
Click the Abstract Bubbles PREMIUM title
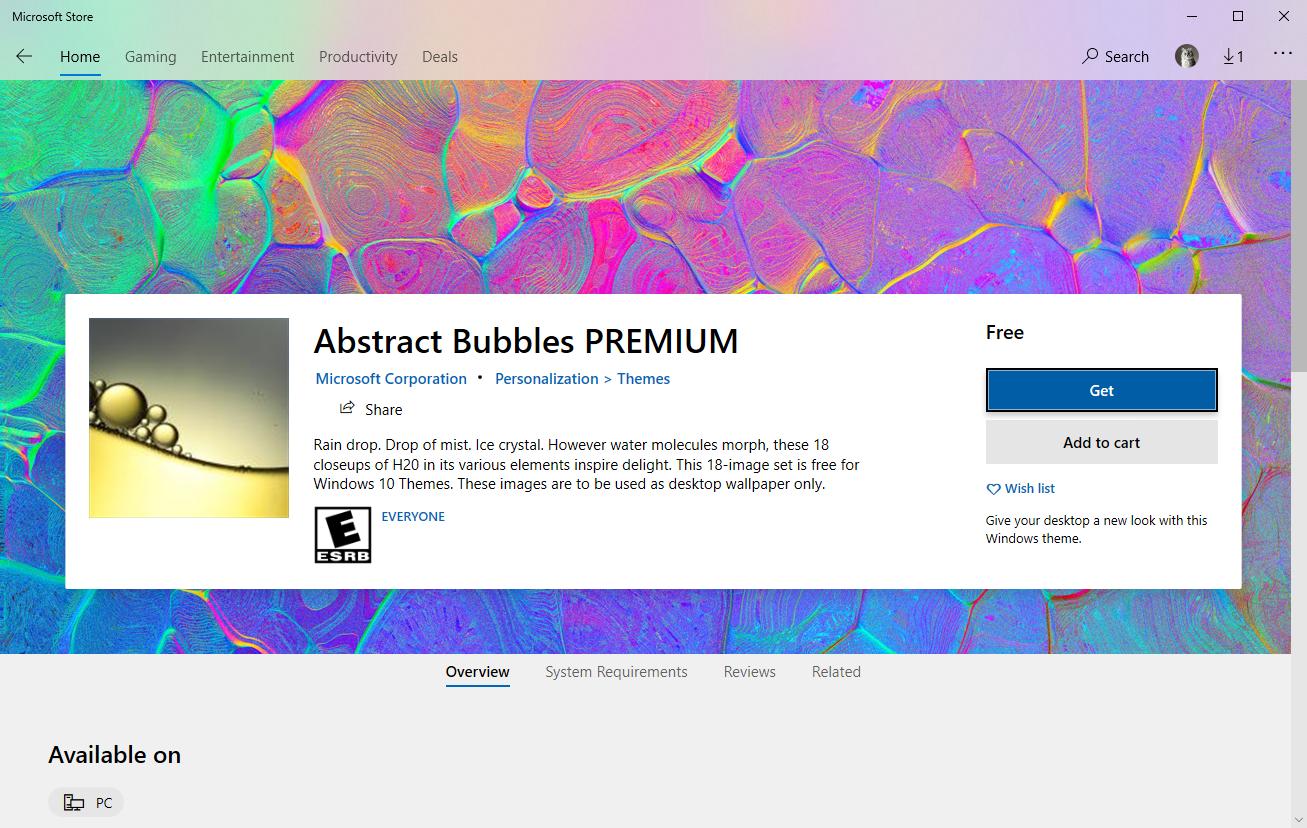pos(526,341)
